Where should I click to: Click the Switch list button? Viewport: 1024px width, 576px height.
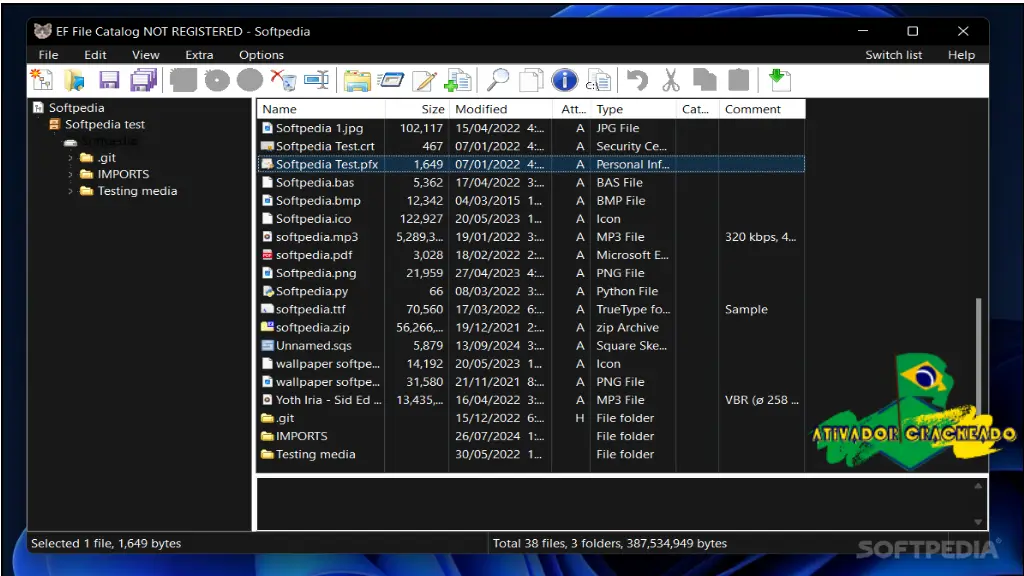pyautogui.click(x=893, y=55)
